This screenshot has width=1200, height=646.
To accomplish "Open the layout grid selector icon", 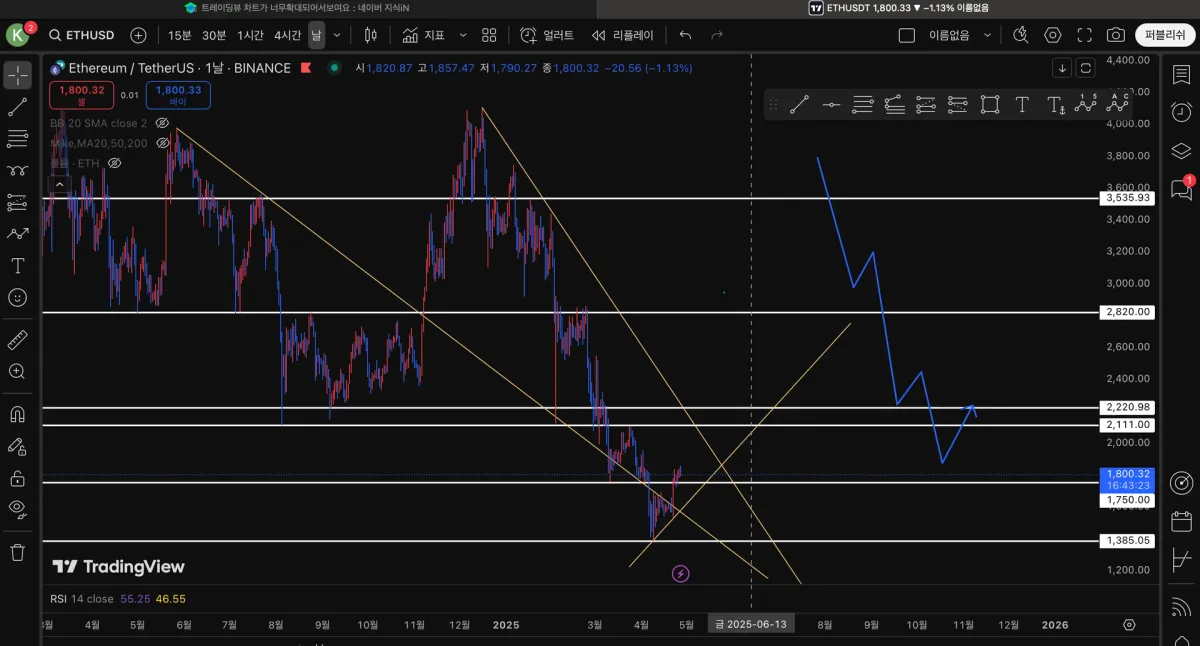I will click(489, 35).
